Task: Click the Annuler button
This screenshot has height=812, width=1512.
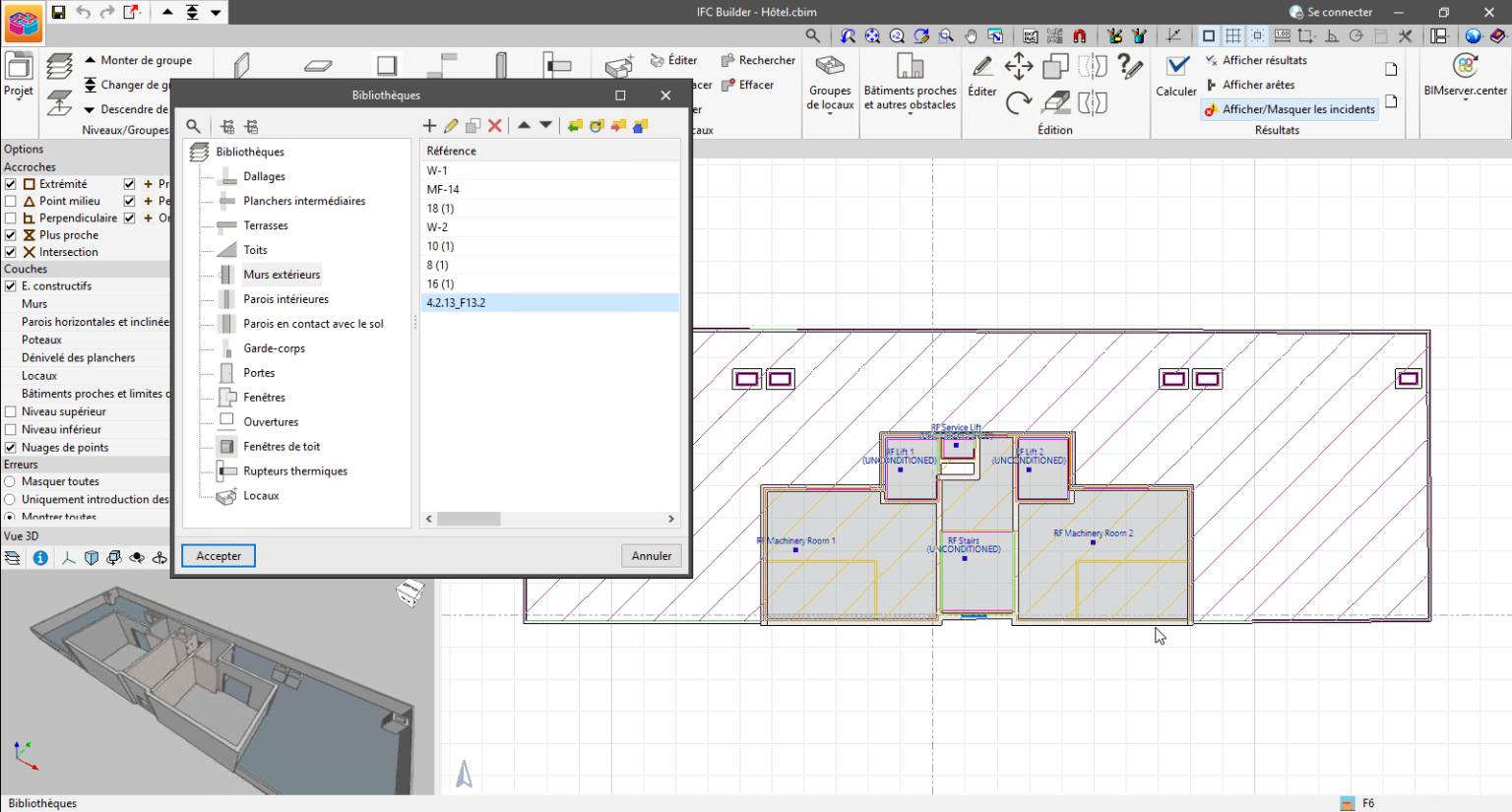Action: pos(651,556)
